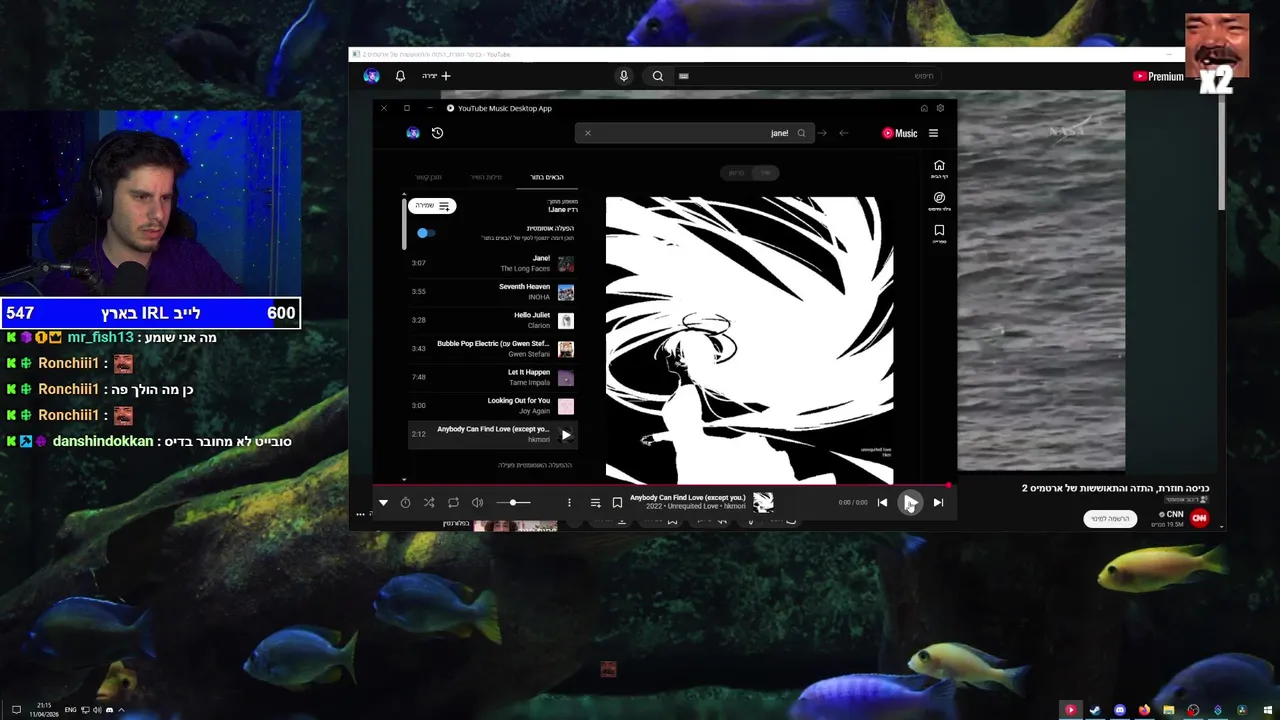Select the Video toggle above album art
The width and height of the screenshot is (1280, 720).
pos(736,173)
